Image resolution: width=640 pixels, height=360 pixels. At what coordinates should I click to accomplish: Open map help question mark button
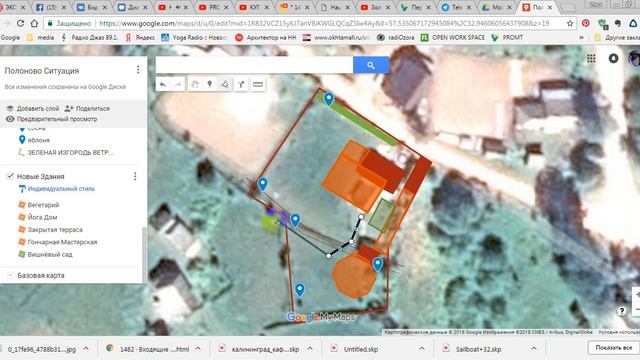[x=621, y=311]
